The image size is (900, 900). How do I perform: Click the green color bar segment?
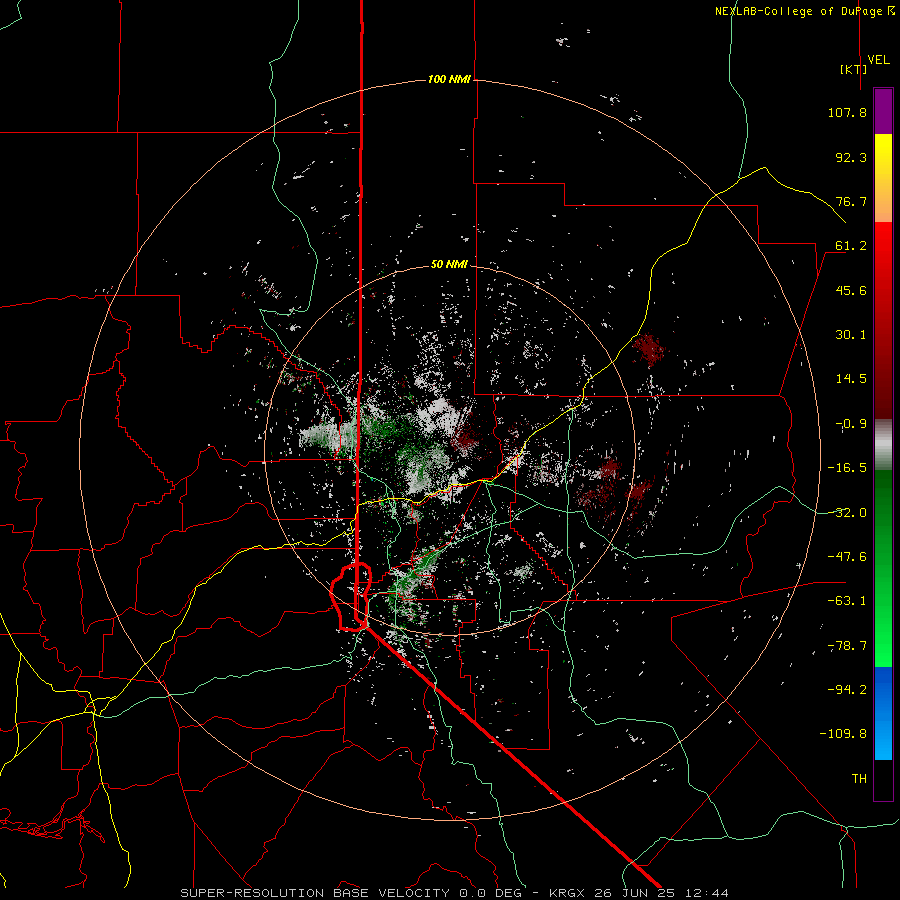coord(883,568)
